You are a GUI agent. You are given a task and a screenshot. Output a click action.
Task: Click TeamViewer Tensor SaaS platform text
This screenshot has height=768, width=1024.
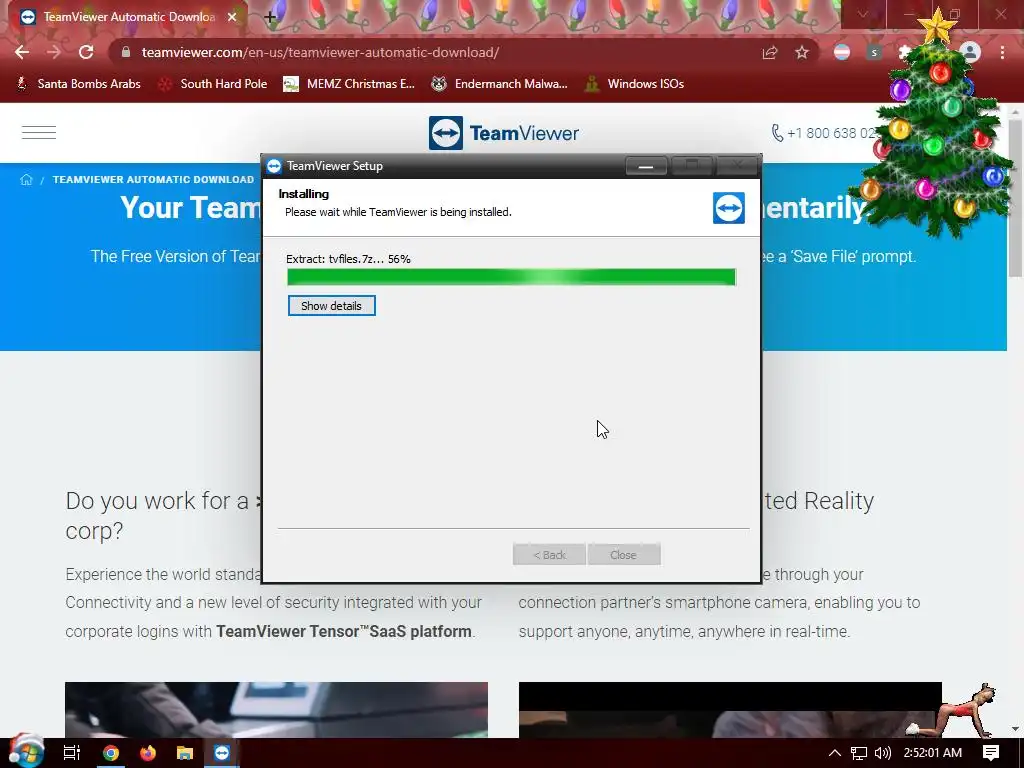pos(344,632)
